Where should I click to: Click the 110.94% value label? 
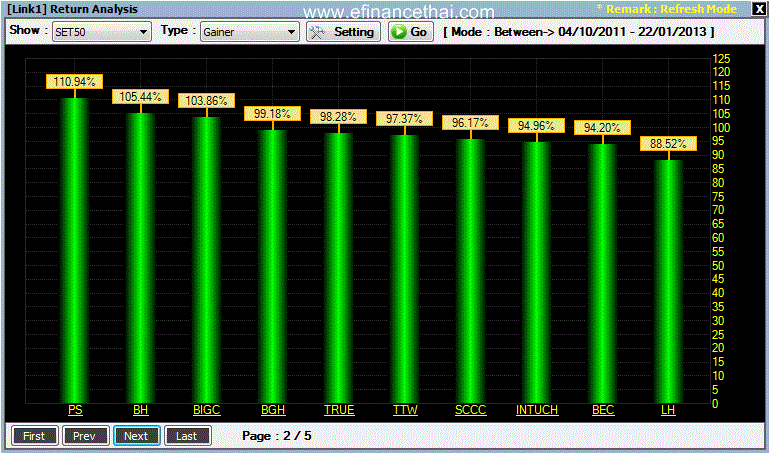[75, 81]
